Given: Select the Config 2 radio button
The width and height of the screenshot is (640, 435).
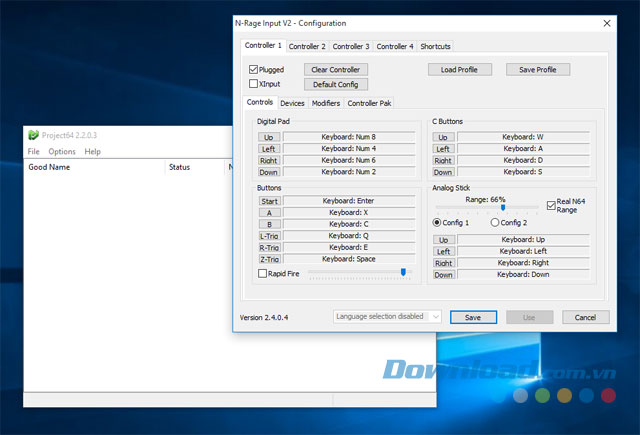Looking at the screenshot, I should 495,222.
